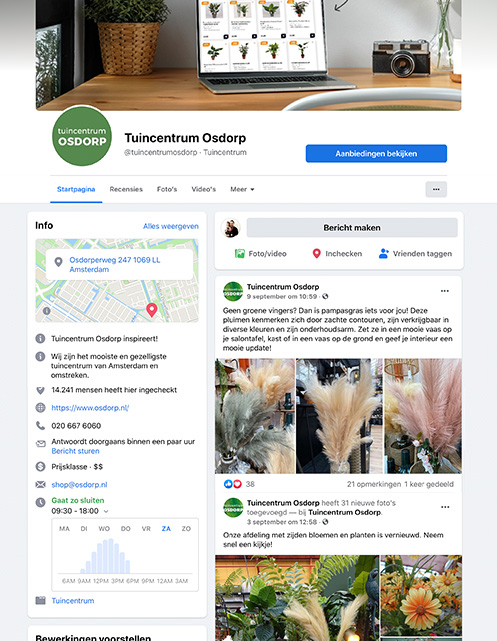Click the Tuincentrum Osdorp round profile logo
The width and height of the screenshot is (497, 641).
click(82, 136)
